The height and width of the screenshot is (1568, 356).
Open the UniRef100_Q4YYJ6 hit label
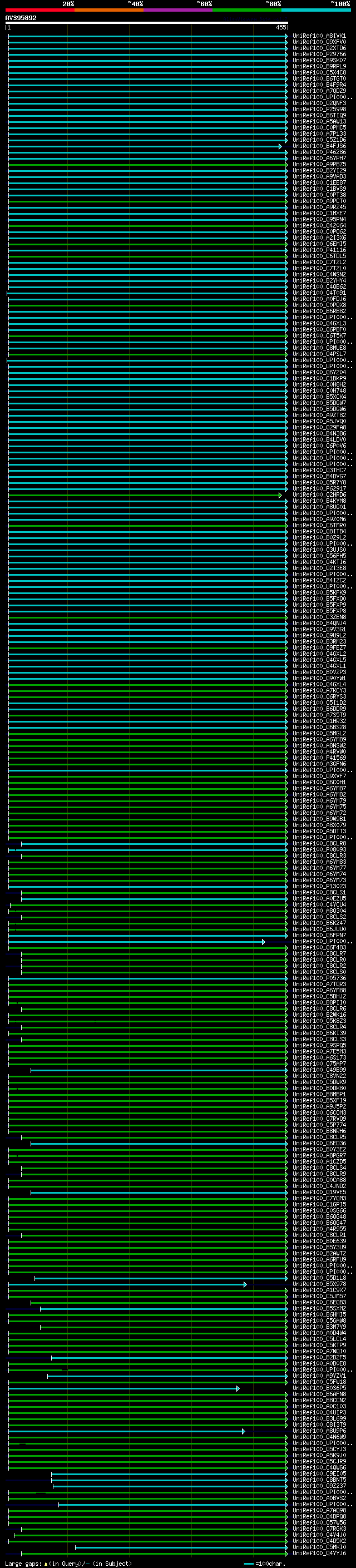click(x=319, y=1554)
